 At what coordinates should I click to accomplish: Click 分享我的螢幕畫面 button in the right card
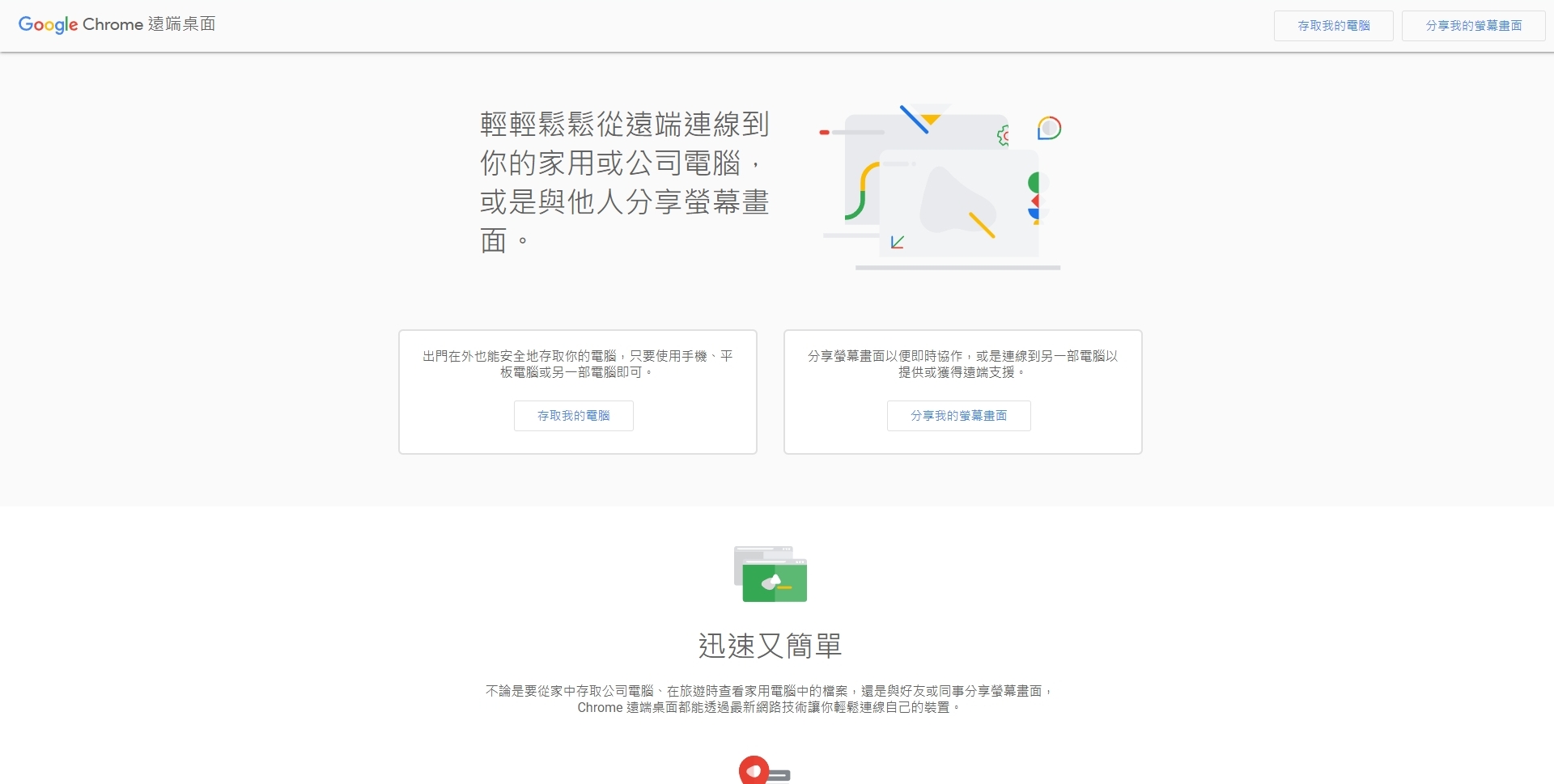pos(958,416)
